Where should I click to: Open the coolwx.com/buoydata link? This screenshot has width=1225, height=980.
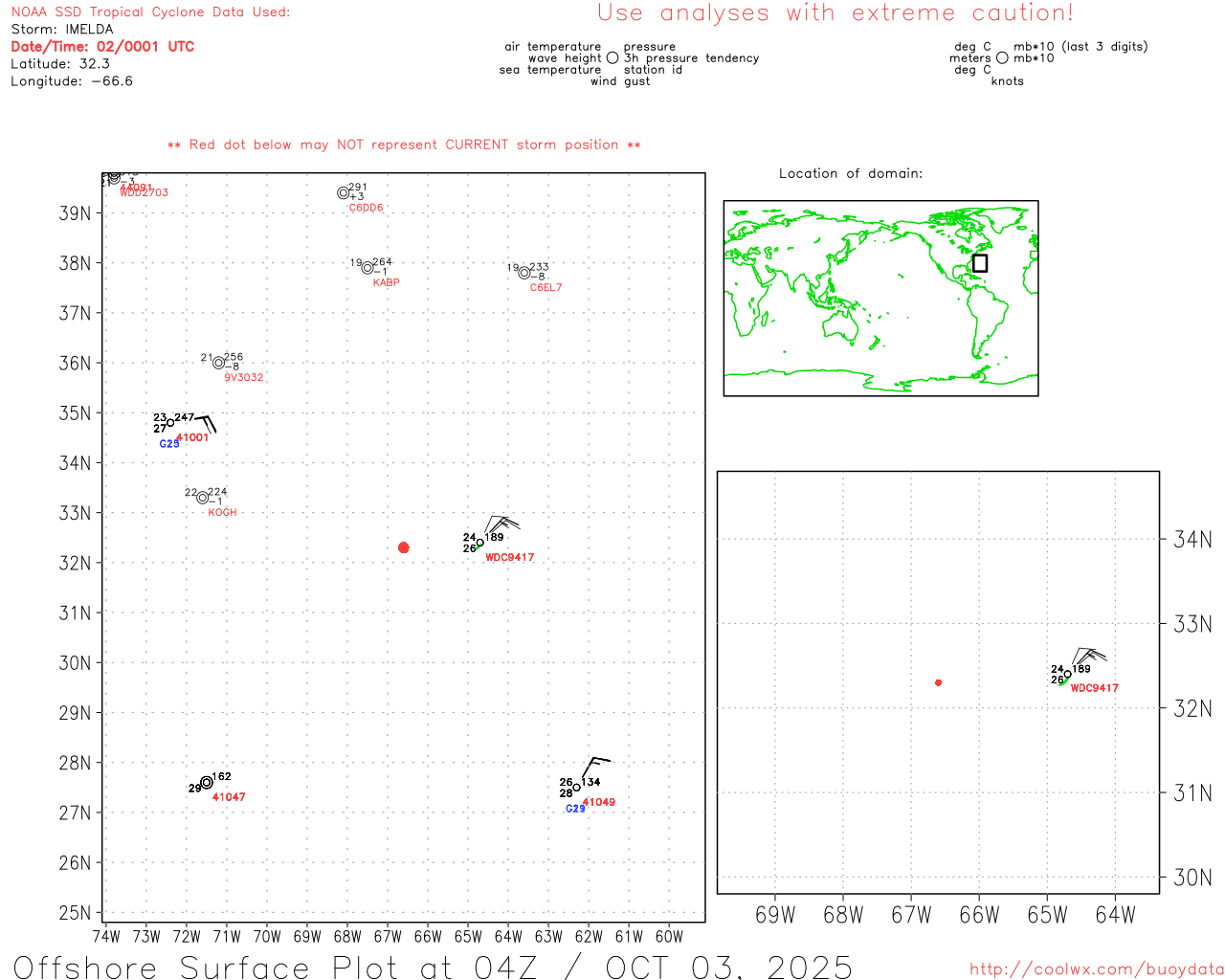point(1096,969)
